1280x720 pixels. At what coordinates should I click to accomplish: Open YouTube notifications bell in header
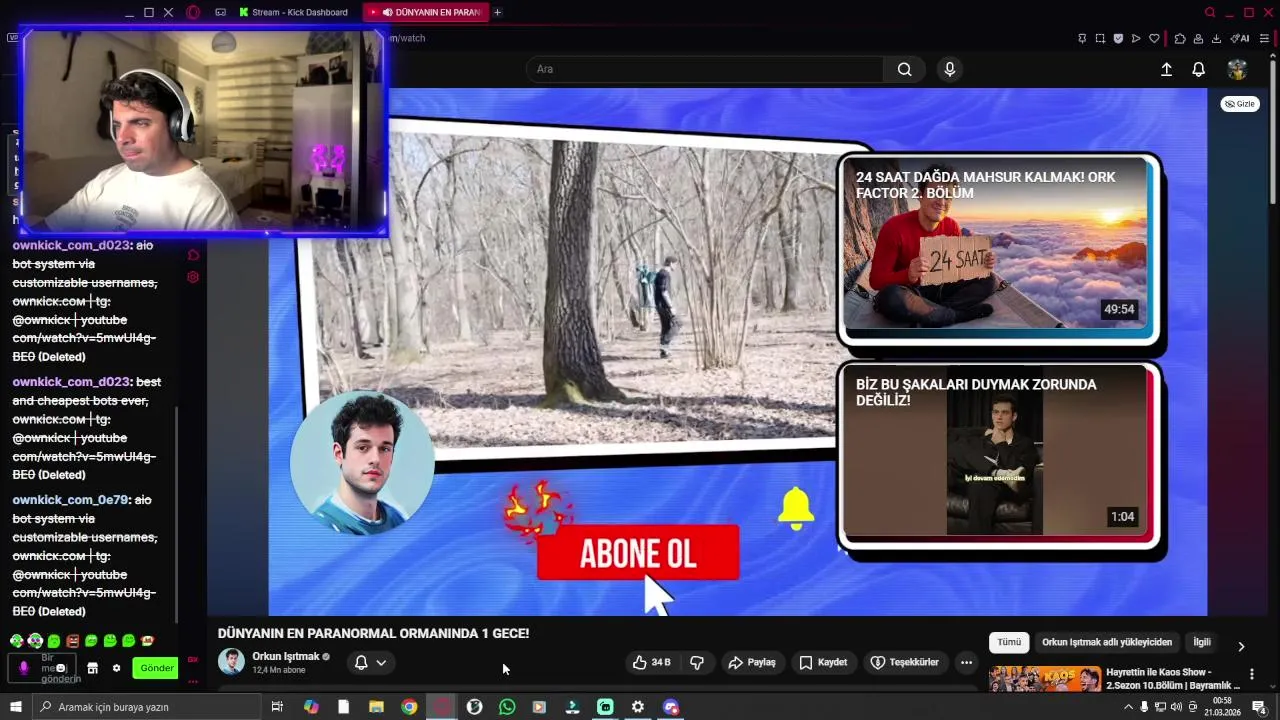pos(1198,69)
